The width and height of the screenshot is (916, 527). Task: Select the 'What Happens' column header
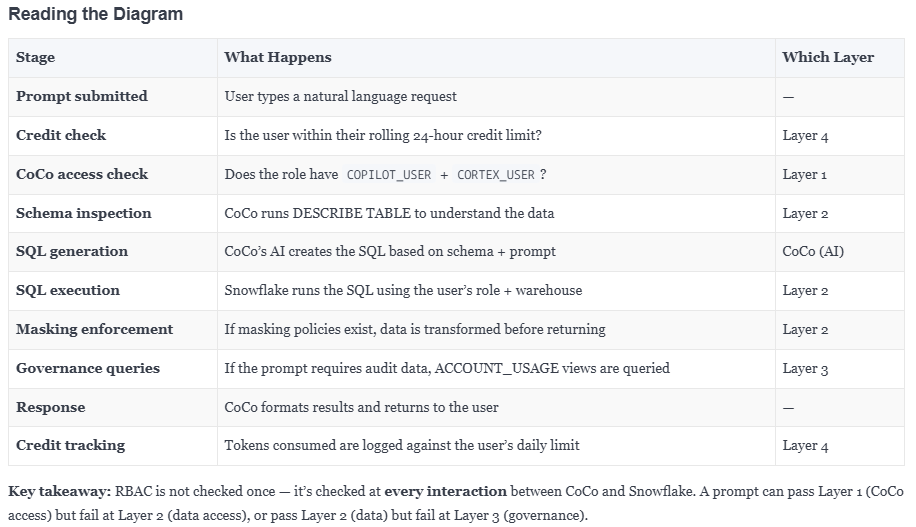(x=496, y=58)
